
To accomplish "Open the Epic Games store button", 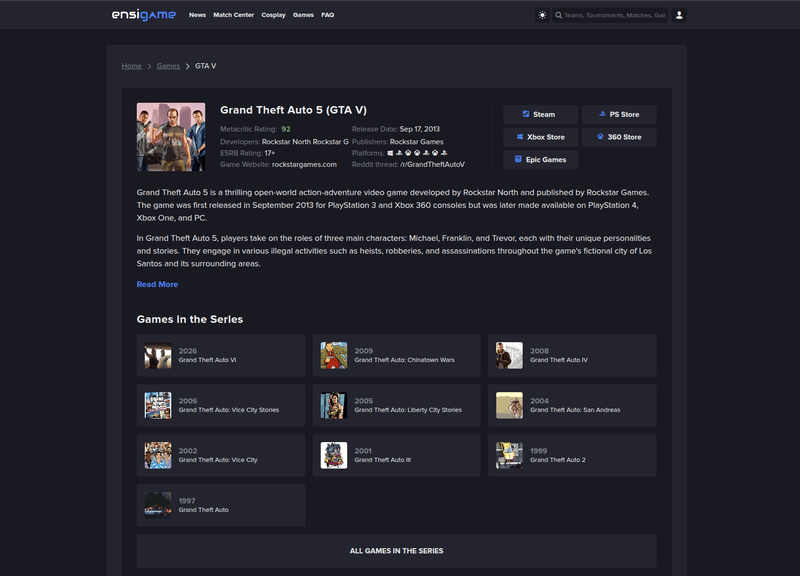I will (x=540, y=159).
